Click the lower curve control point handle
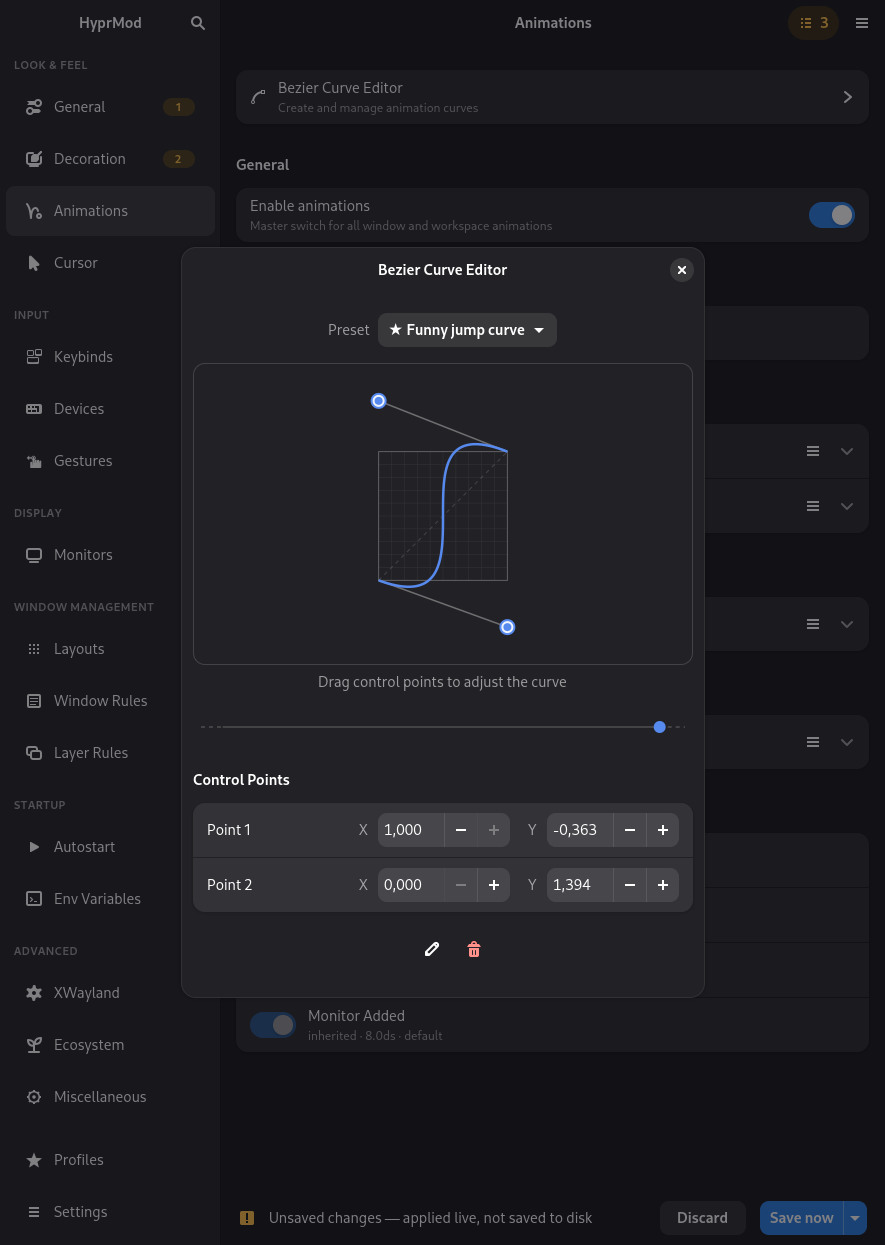Image resolution: width=885 pixels, height=1245 pixels. (507, 627)
